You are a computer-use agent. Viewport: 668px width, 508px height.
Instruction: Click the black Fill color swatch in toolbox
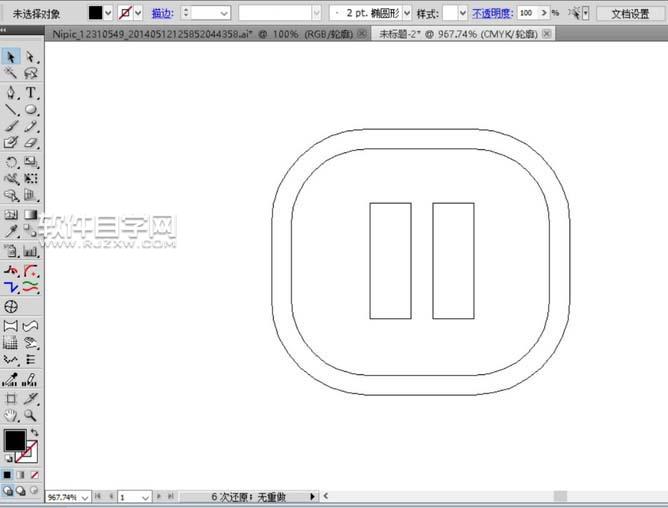click(x=15, y=441)
